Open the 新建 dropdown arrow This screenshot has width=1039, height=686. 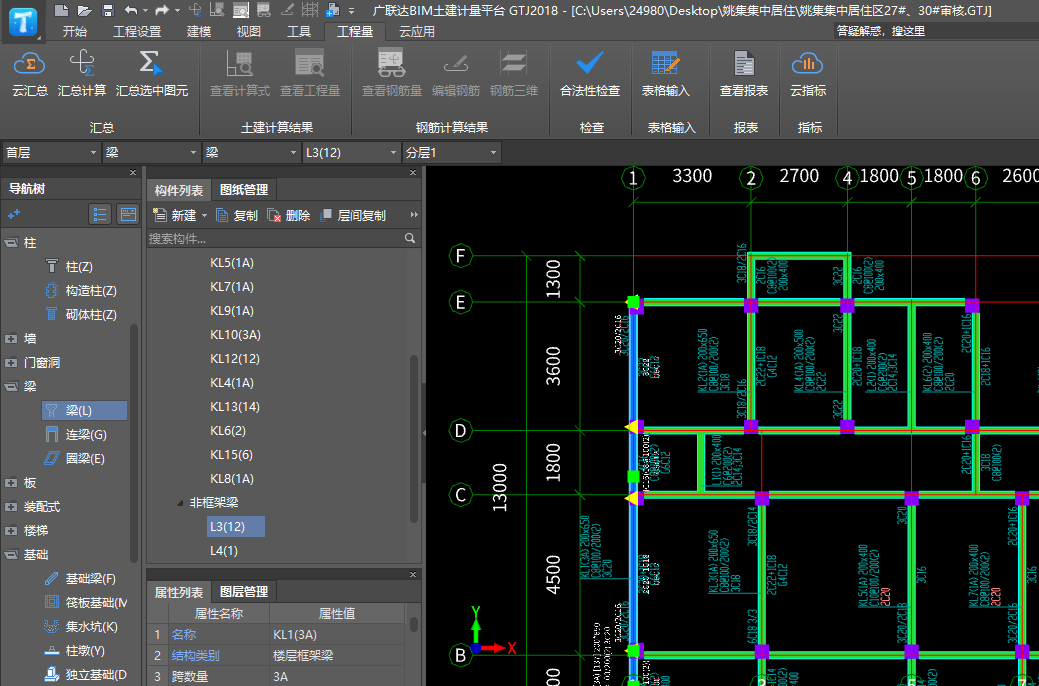point(204,215)
